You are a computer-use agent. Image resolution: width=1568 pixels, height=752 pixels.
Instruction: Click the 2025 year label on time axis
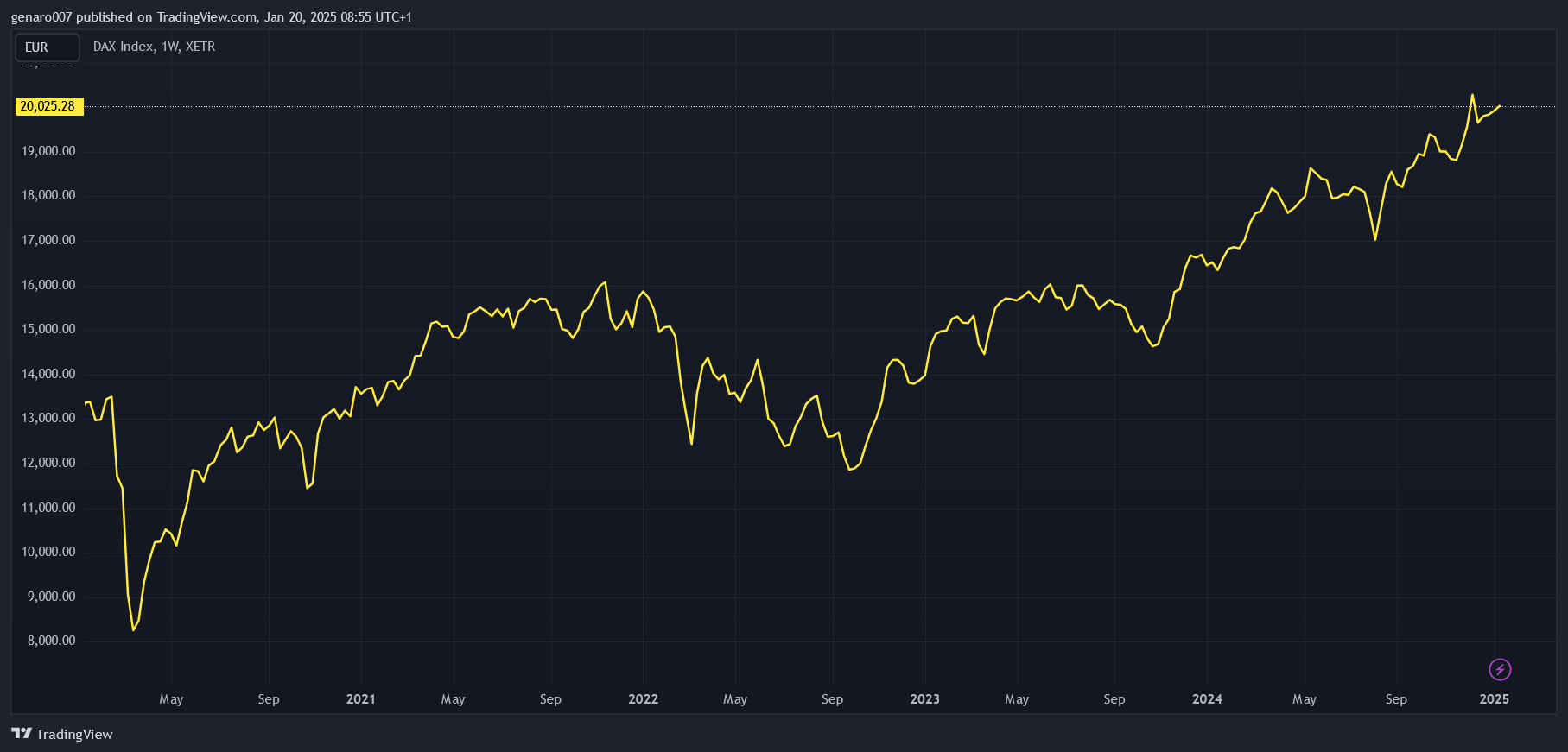coord(1494,699)
